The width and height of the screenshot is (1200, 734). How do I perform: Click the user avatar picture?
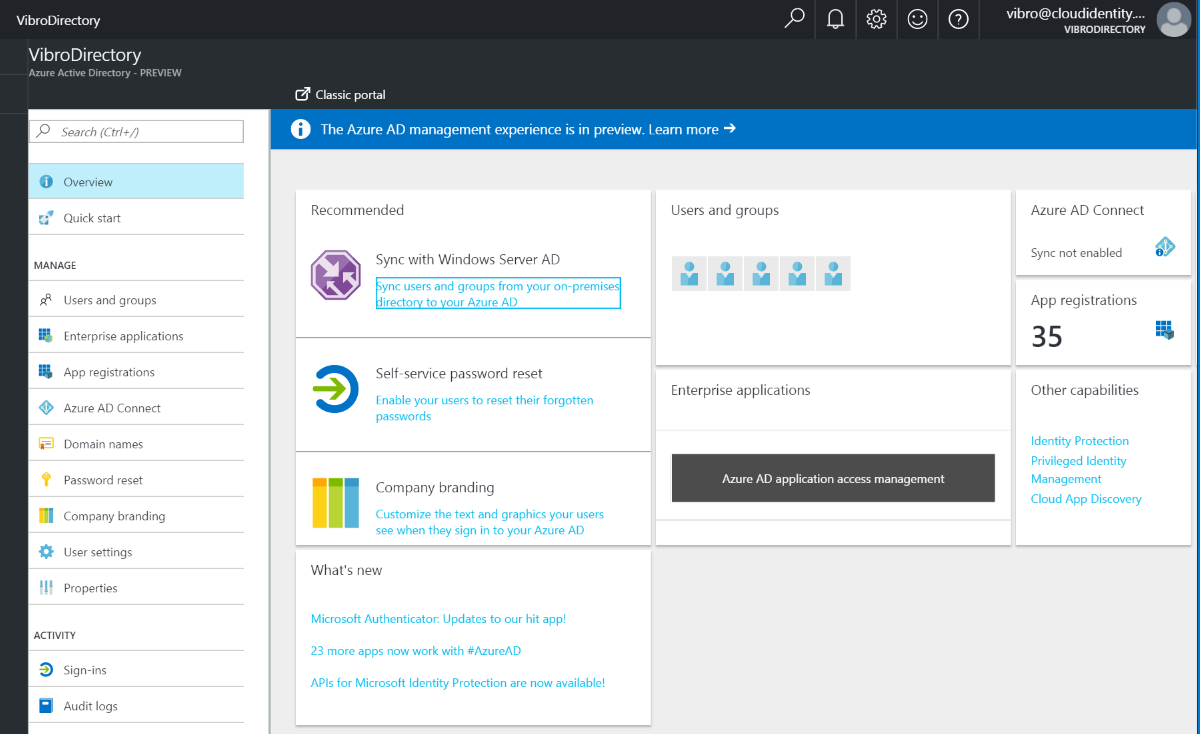[x=1173, y=19]
